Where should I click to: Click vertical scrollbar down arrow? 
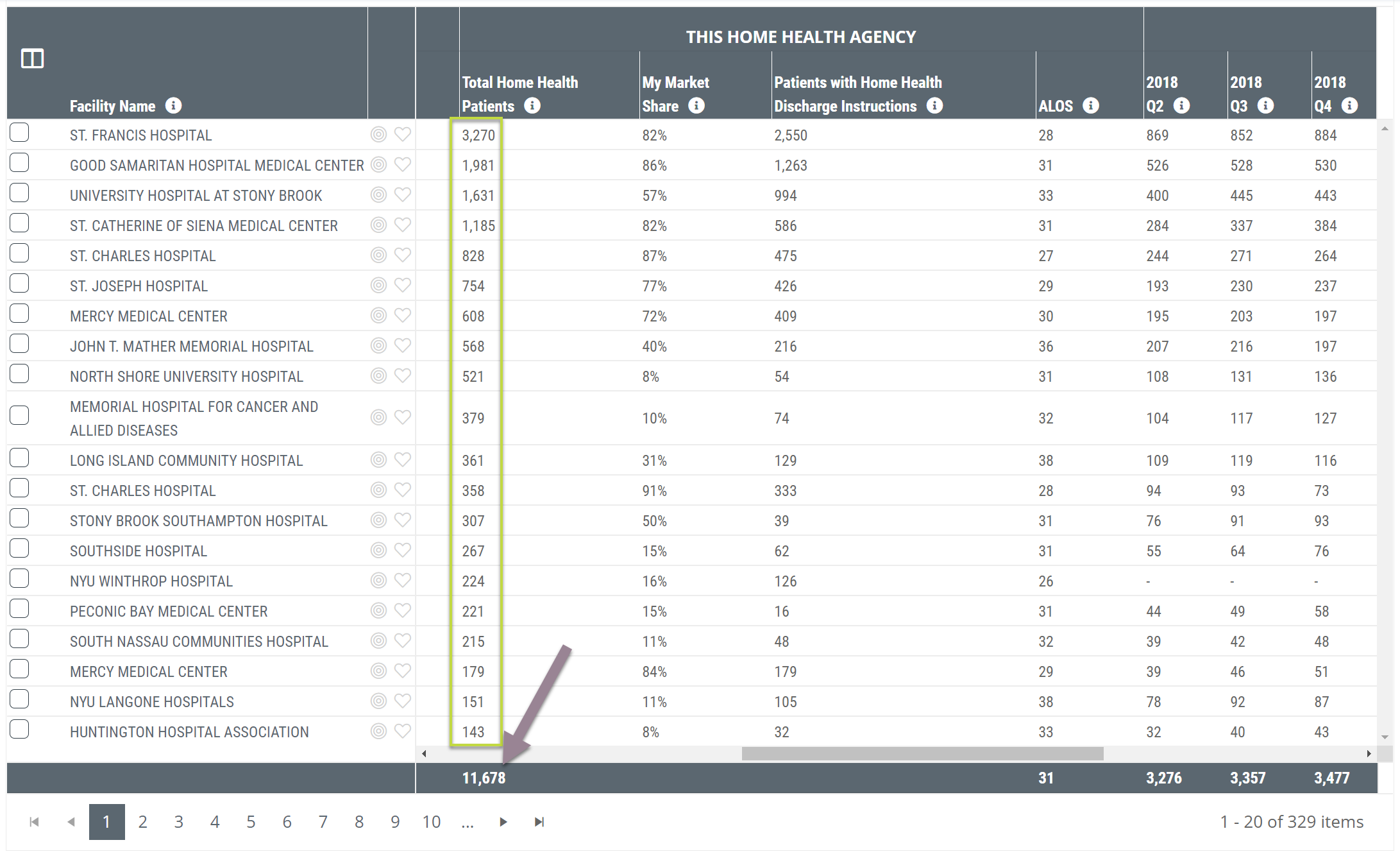(1385, 737)
